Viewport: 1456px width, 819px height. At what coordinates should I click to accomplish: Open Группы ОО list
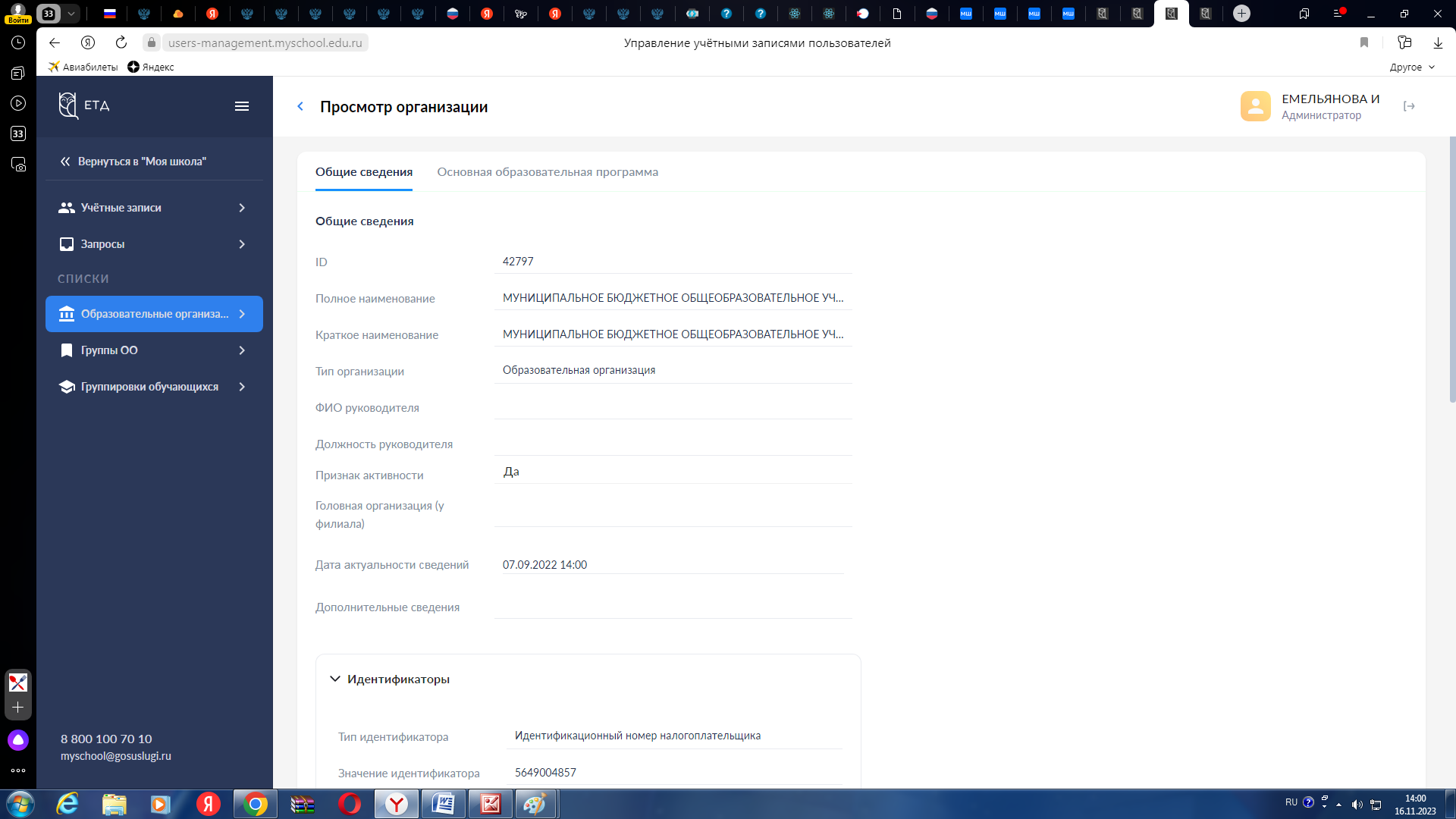(x=154, y=350)
